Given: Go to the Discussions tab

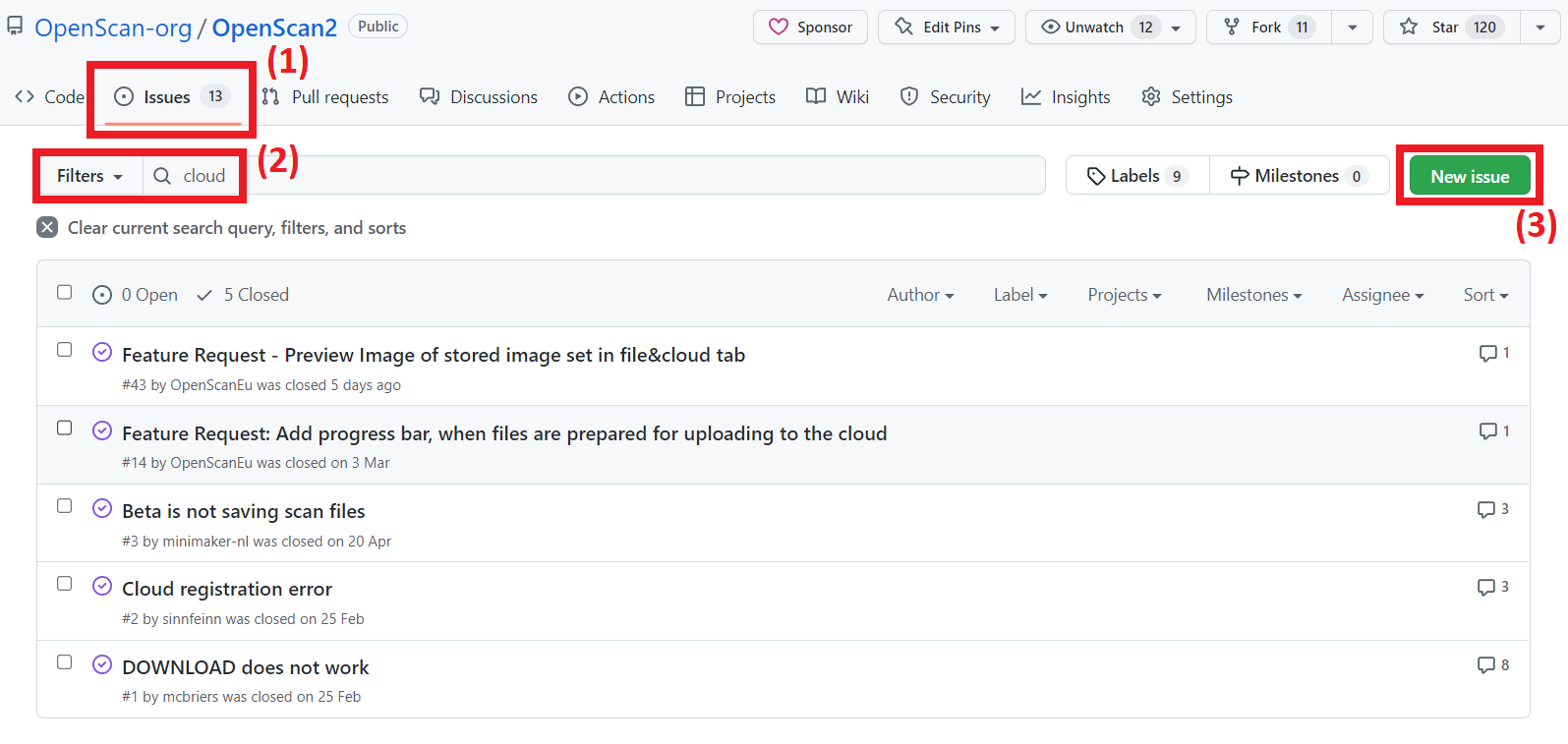Looking at the screenshot, I should (x=479, y=96).
